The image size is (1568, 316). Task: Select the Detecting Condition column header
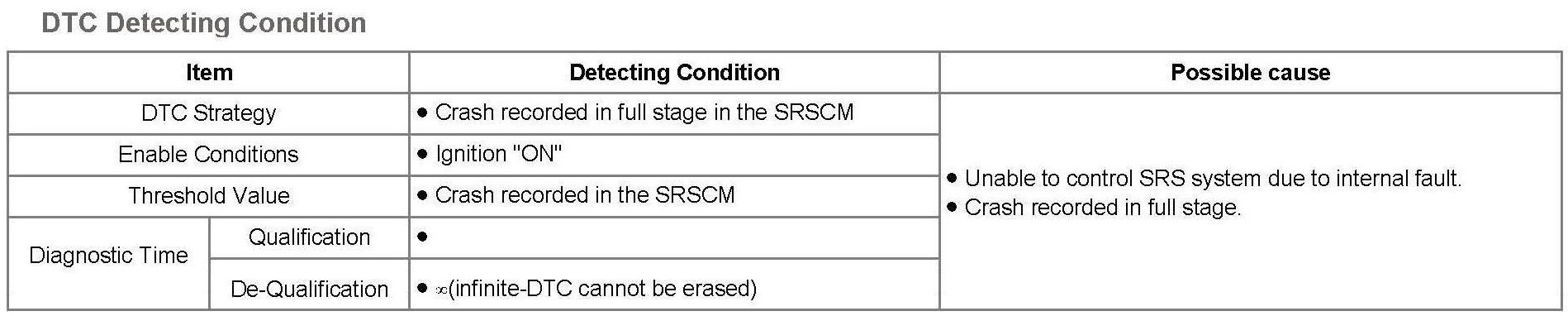(x=674, y=73)
